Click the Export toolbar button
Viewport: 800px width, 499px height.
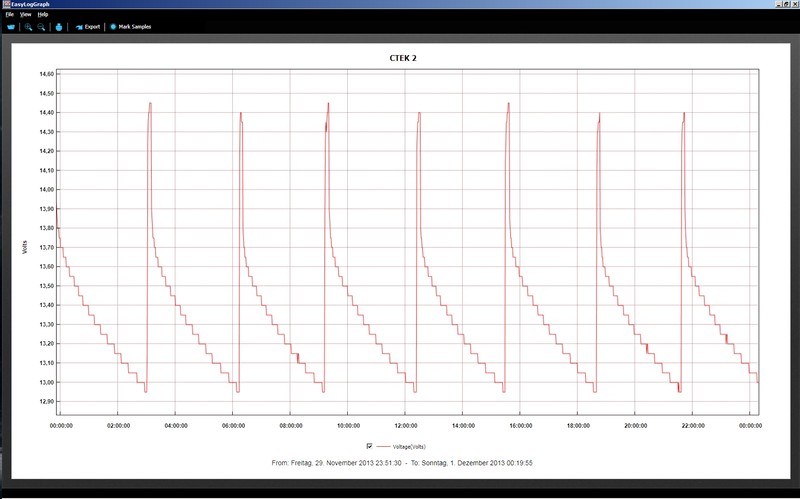(88, 27)
